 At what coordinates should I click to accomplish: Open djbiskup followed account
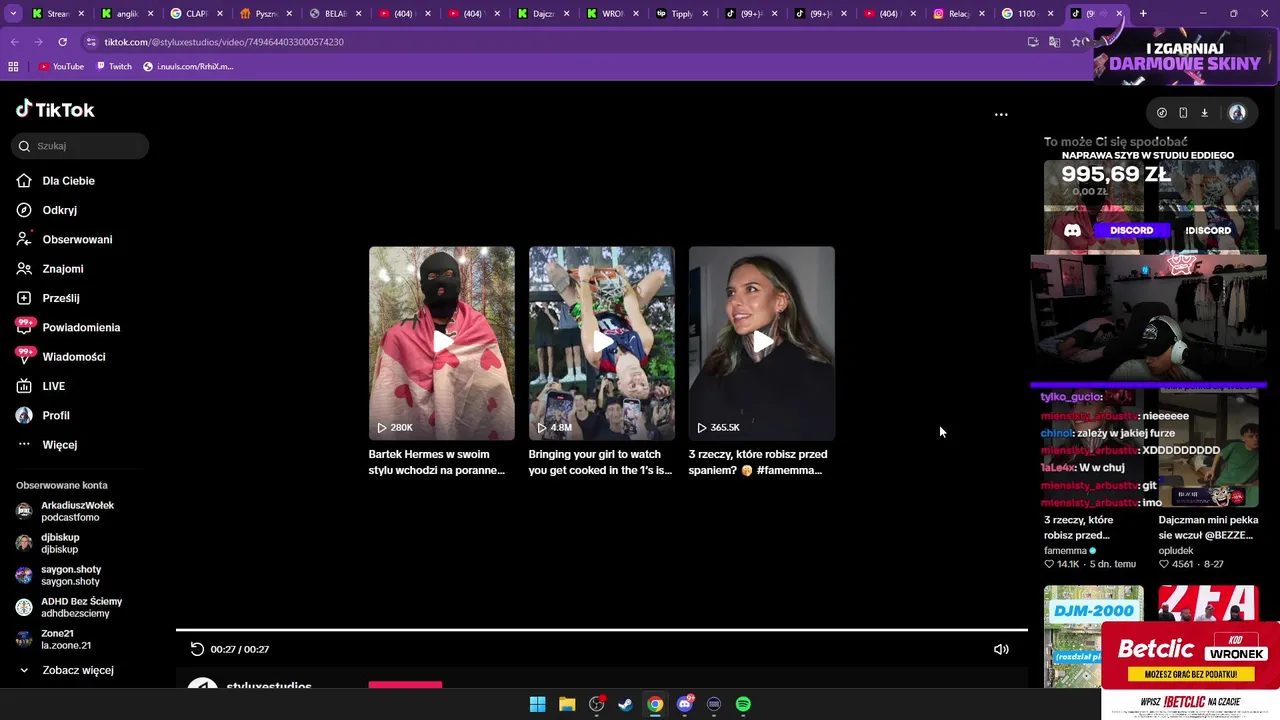[60, 543]
